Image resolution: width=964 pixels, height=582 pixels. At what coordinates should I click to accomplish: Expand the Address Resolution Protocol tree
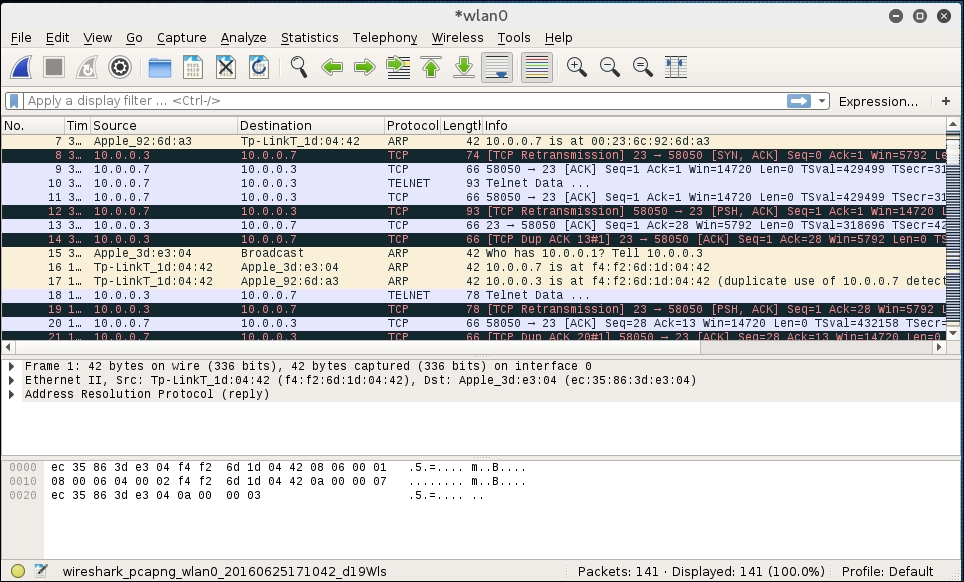[x=10, y=394]
